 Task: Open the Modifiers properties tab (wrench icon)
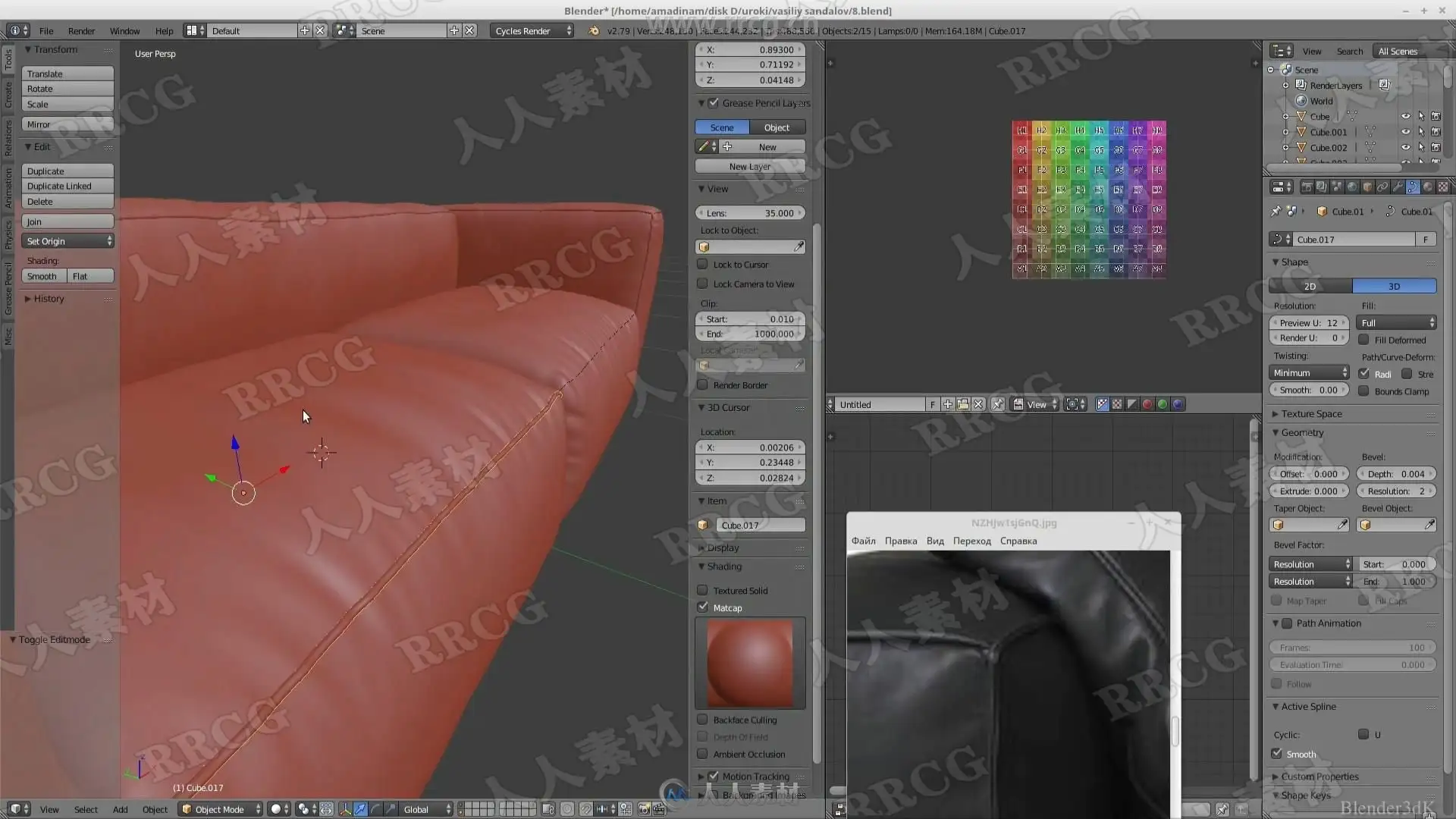[x=1397, y=187]
